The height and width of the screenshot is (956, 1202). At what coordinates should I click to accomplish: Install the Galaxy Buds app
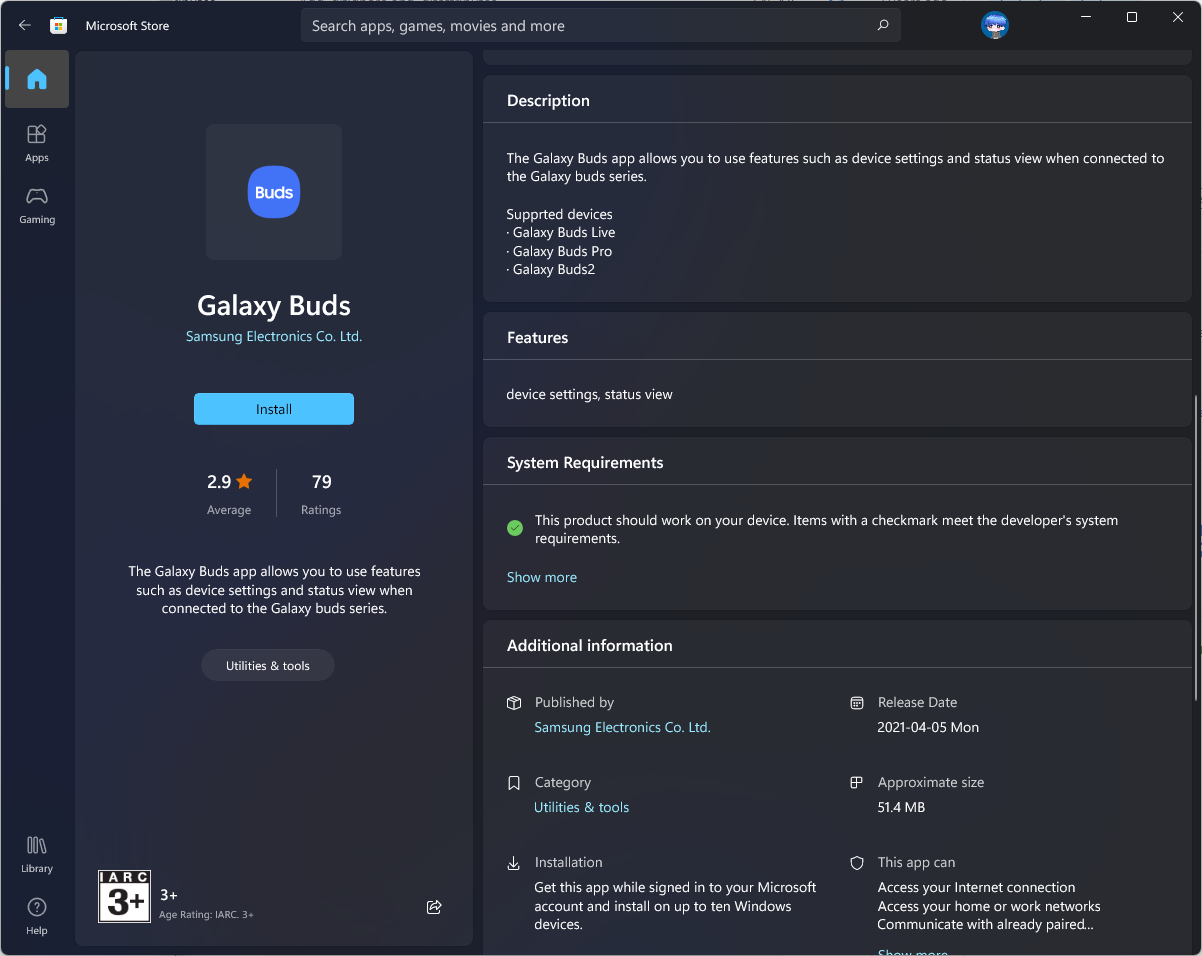click(274, 409)
